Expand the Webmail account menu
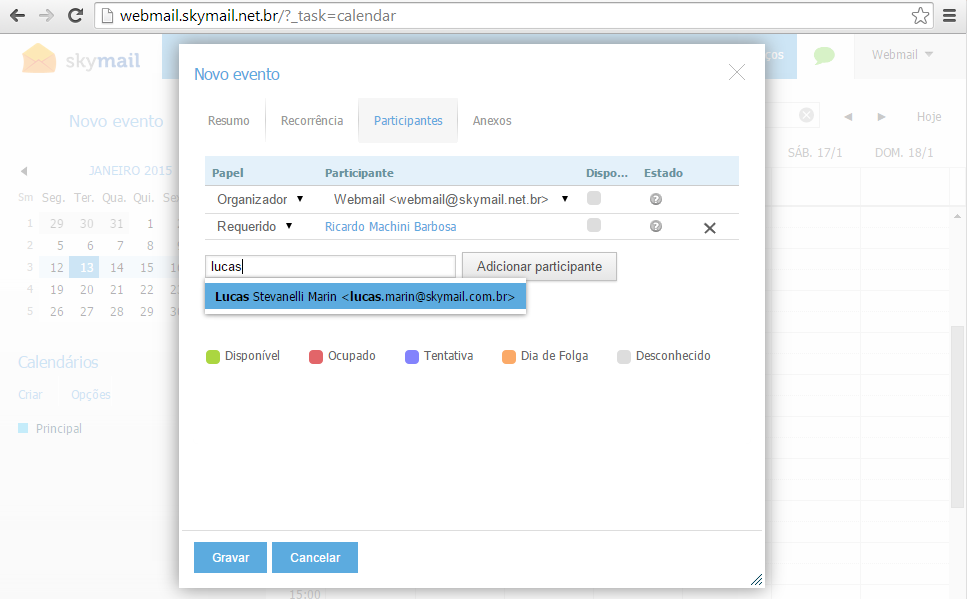967x599 pixels. pyautogui.click(x=902, y=54)
